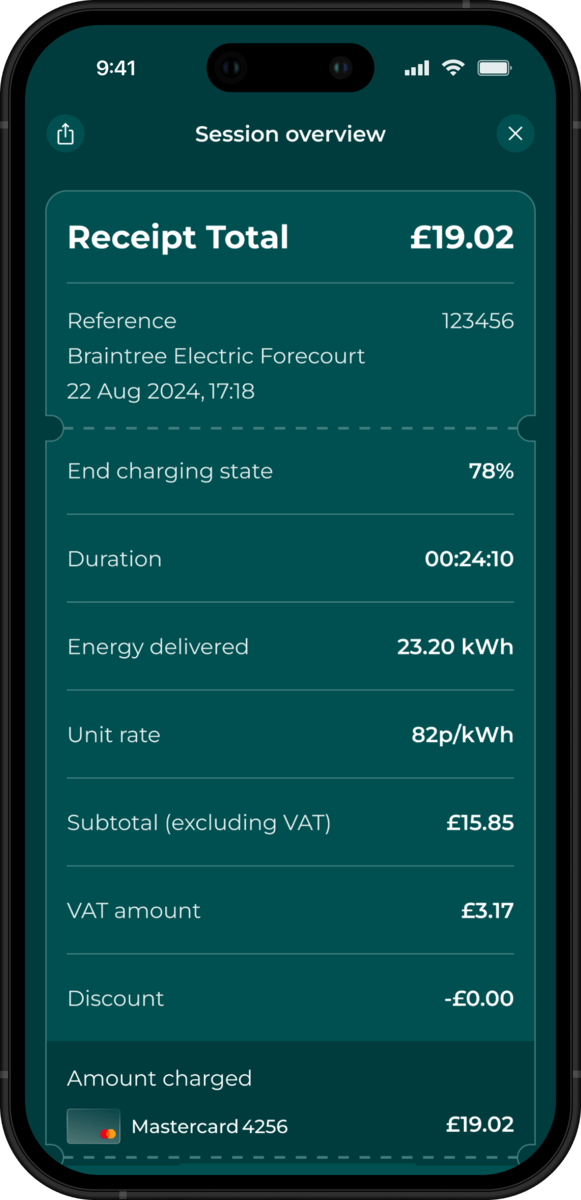The height and width of the screenshot is (1200, 581).
Task: Select the Subtotal (excluding VAT) row
Action: tap(290, 823)
